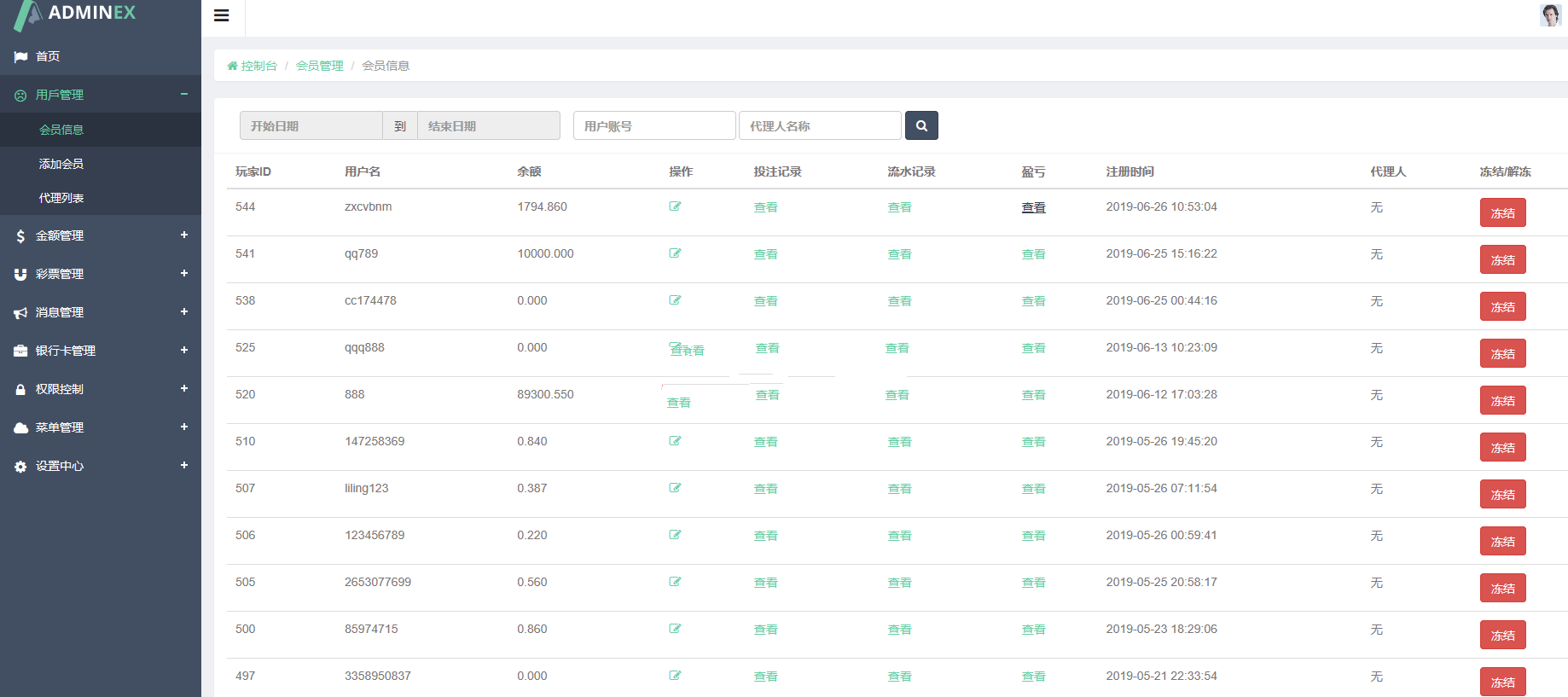Open 添加会员 submenu item
1568x697 pixels.
(x=61, y=164)
